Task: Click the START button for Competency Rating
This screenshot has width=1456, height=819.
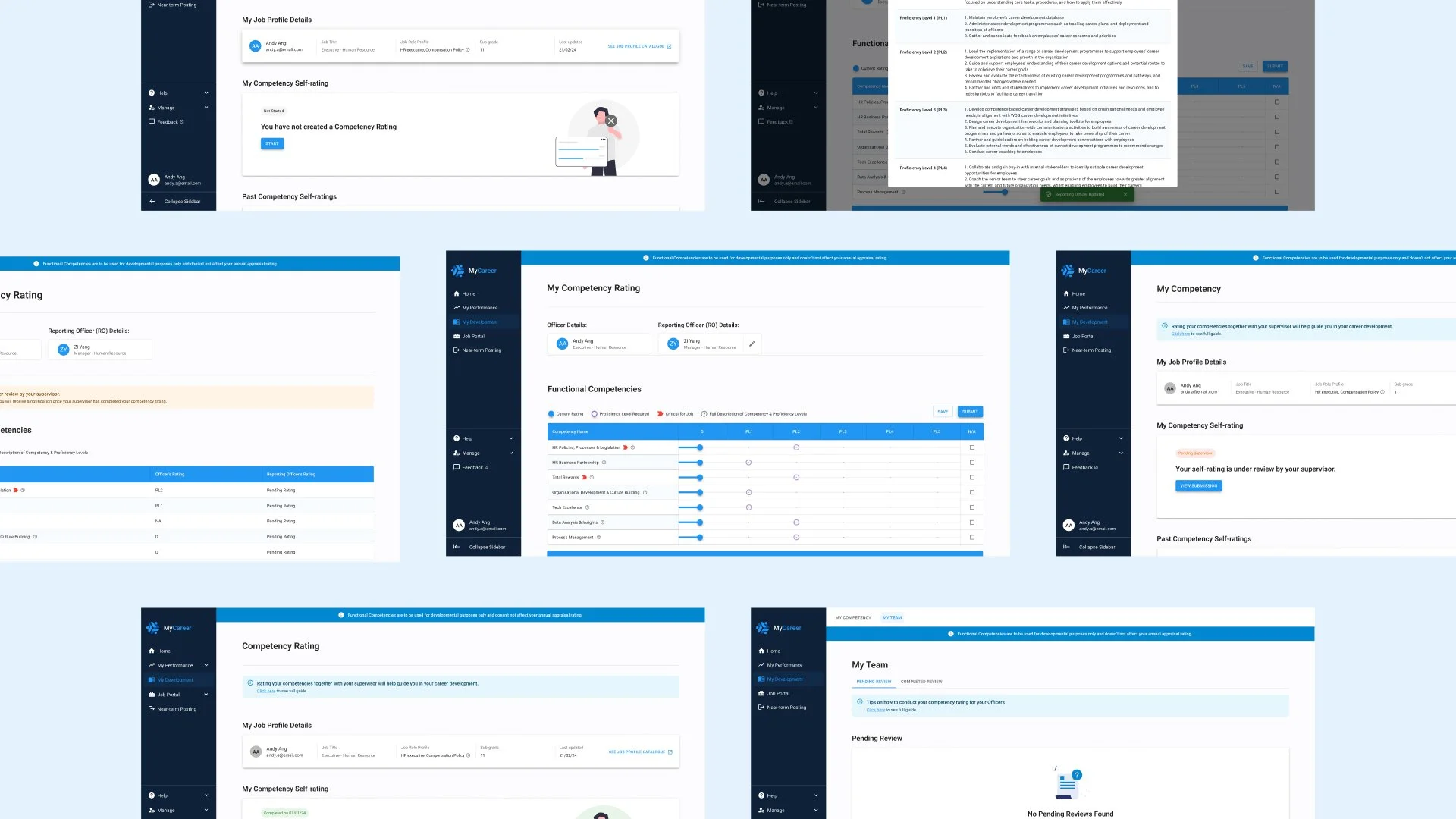Action: (x=272, y=143)
